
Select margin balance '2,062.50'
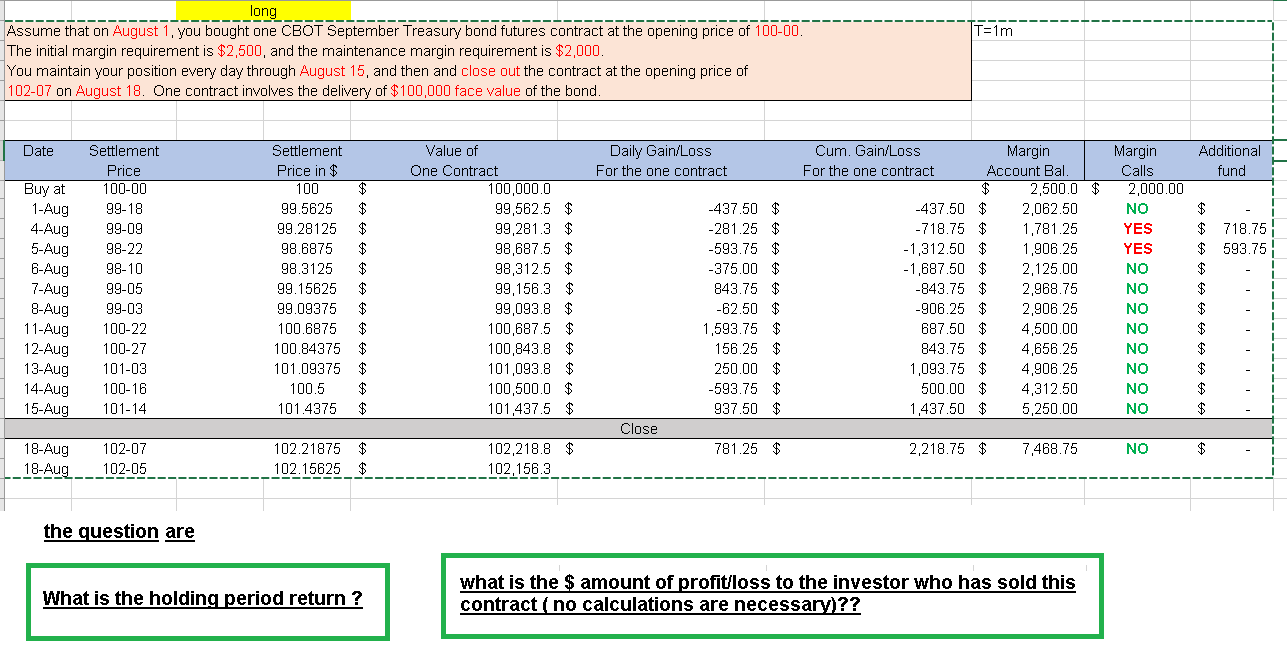(1049, 209)
